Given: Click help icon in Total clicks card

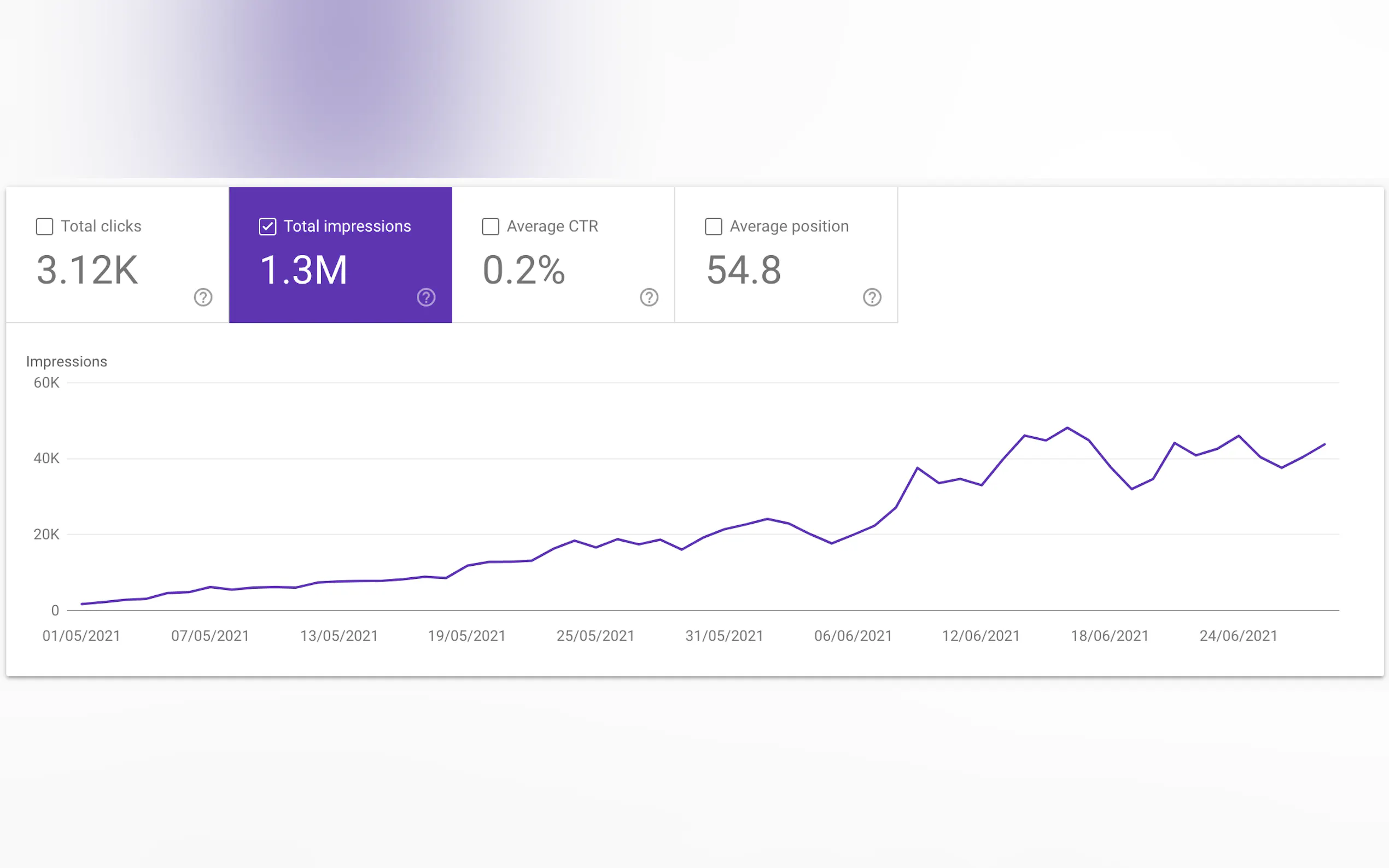Looking at the screenshot, I should coord(203,297).
